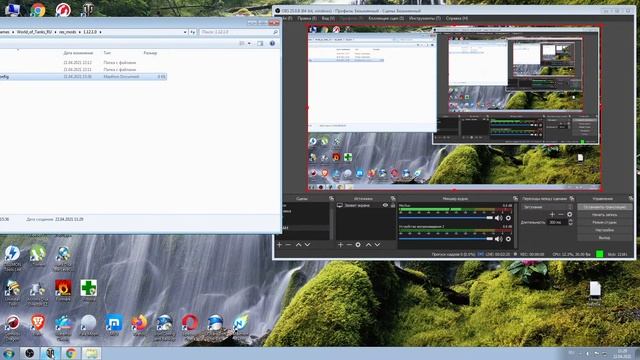Move the scene up in OBS

click(298, 244)
